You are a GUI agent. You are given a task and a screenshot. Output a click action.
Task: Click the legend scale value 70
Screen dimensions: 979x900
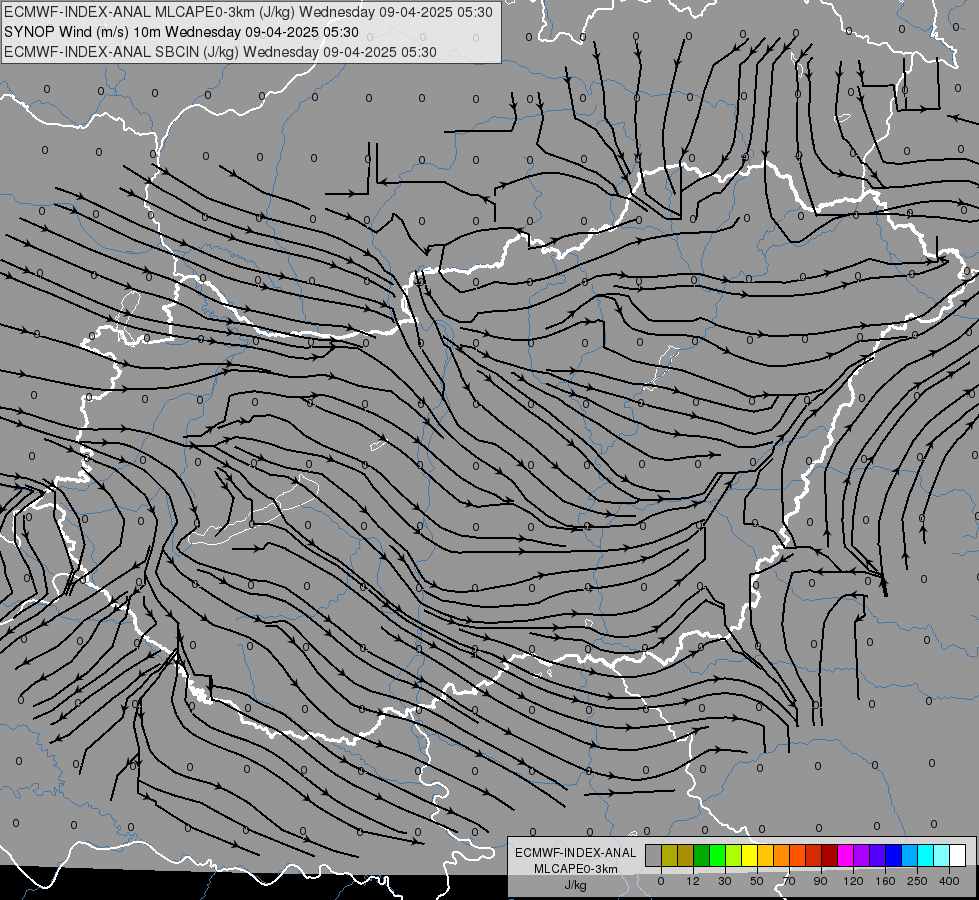[789, 881]
